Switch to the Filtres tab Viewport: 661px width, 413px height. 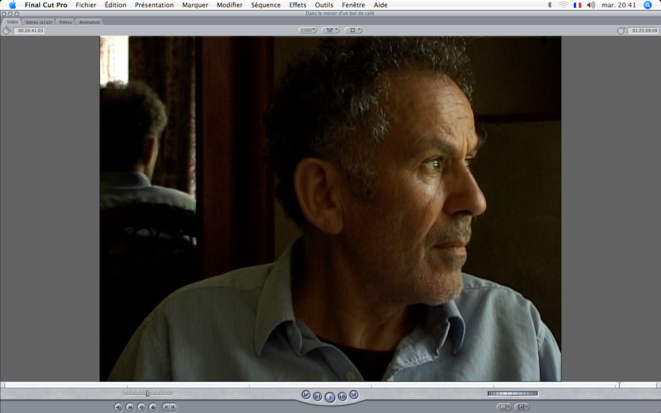tap(65, 22)
